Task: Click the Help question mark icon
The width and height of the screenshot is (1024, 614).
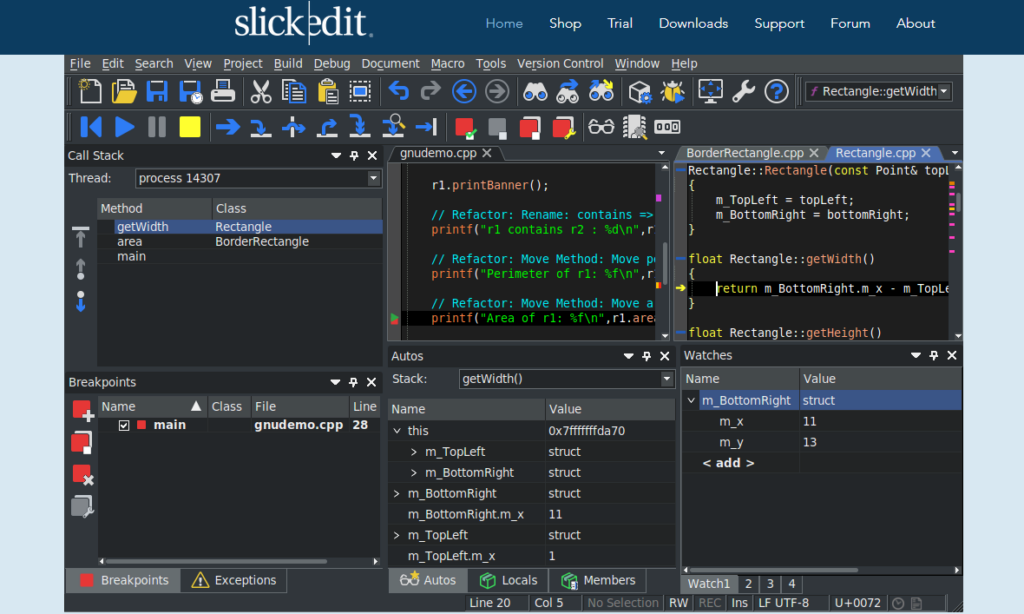Action: coord(776,91)
